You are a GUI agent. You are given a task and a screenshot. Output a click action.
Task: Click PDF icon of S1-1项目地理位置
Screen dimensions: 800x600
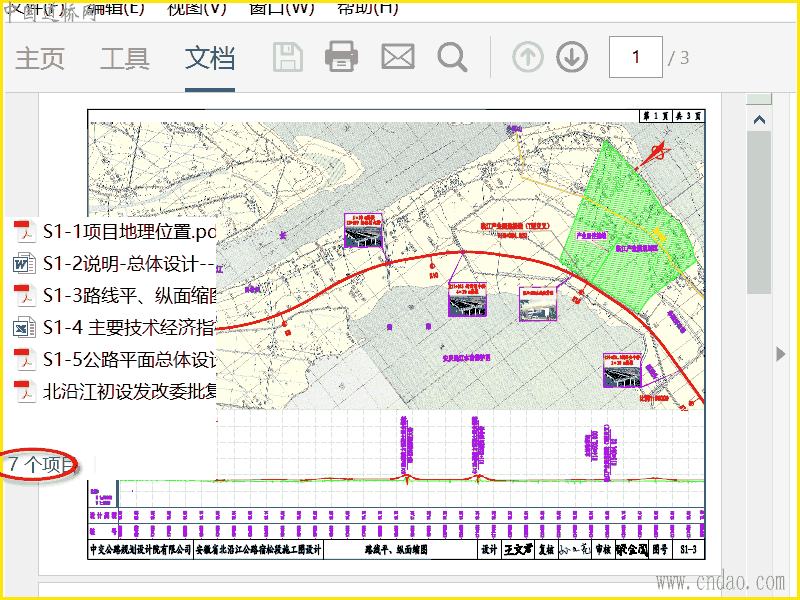[x=24, y=232]
